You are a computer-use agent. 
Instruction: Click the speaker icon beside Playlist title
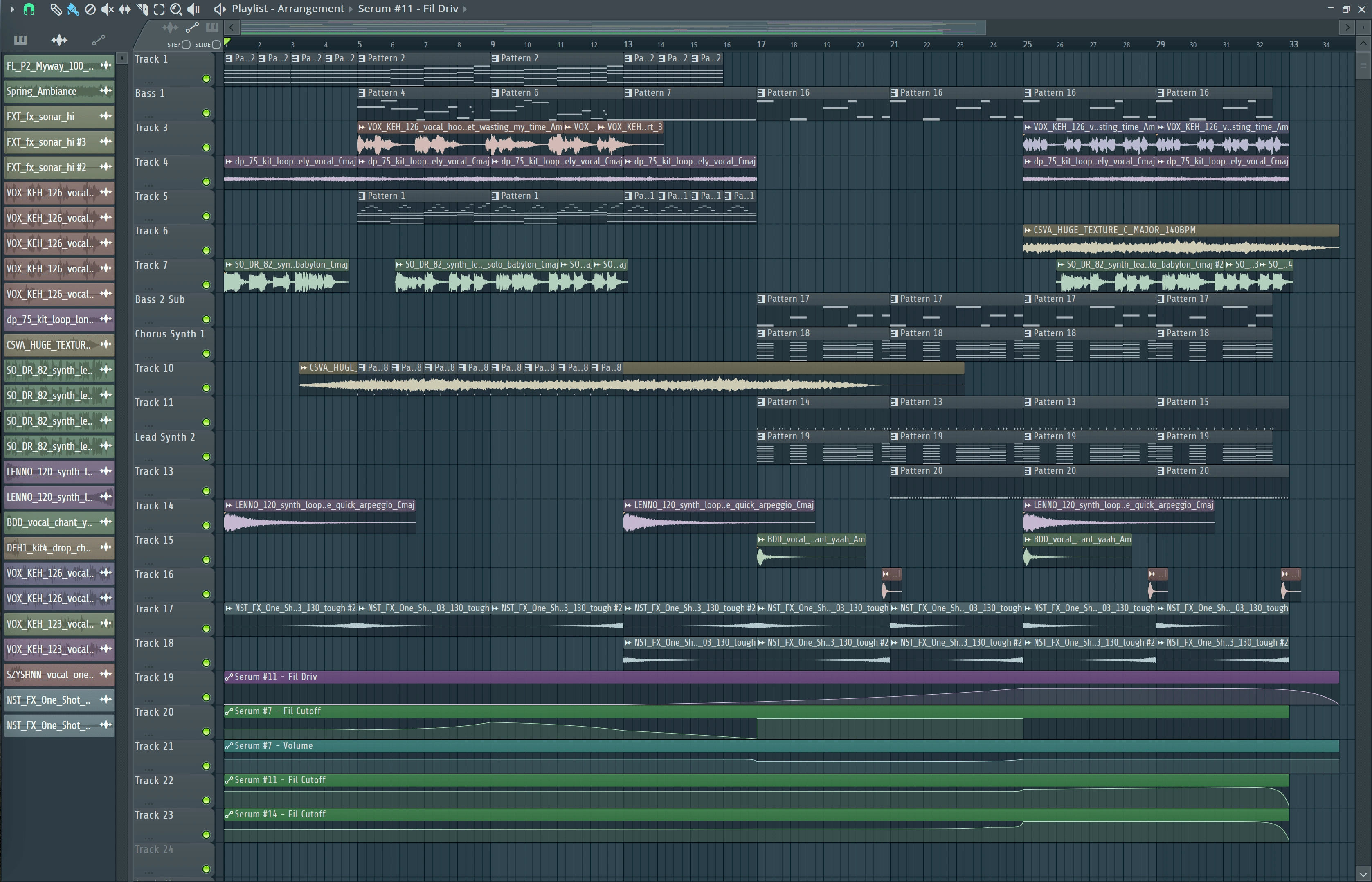[220, 9]
